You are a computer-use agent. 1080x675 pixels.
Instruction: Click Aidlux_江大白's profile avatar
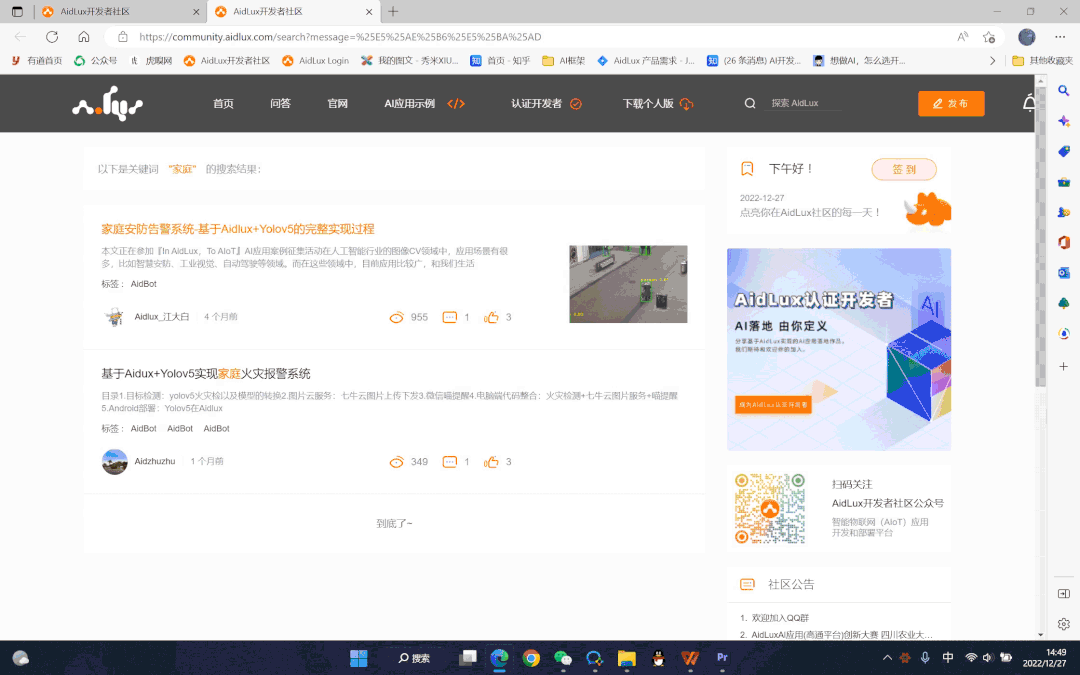pyautogui.click(x=115, y=317)
